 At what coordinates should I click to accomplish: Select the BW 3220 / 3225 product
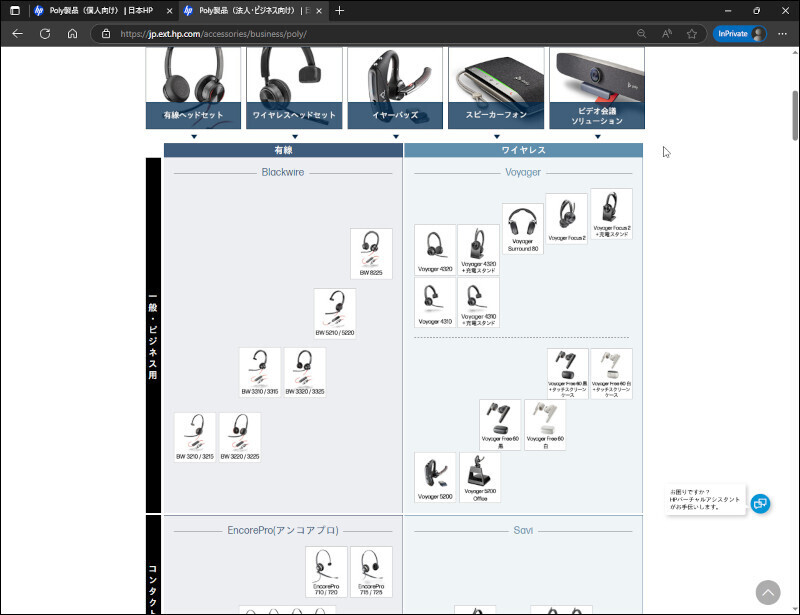pos(240,437)
